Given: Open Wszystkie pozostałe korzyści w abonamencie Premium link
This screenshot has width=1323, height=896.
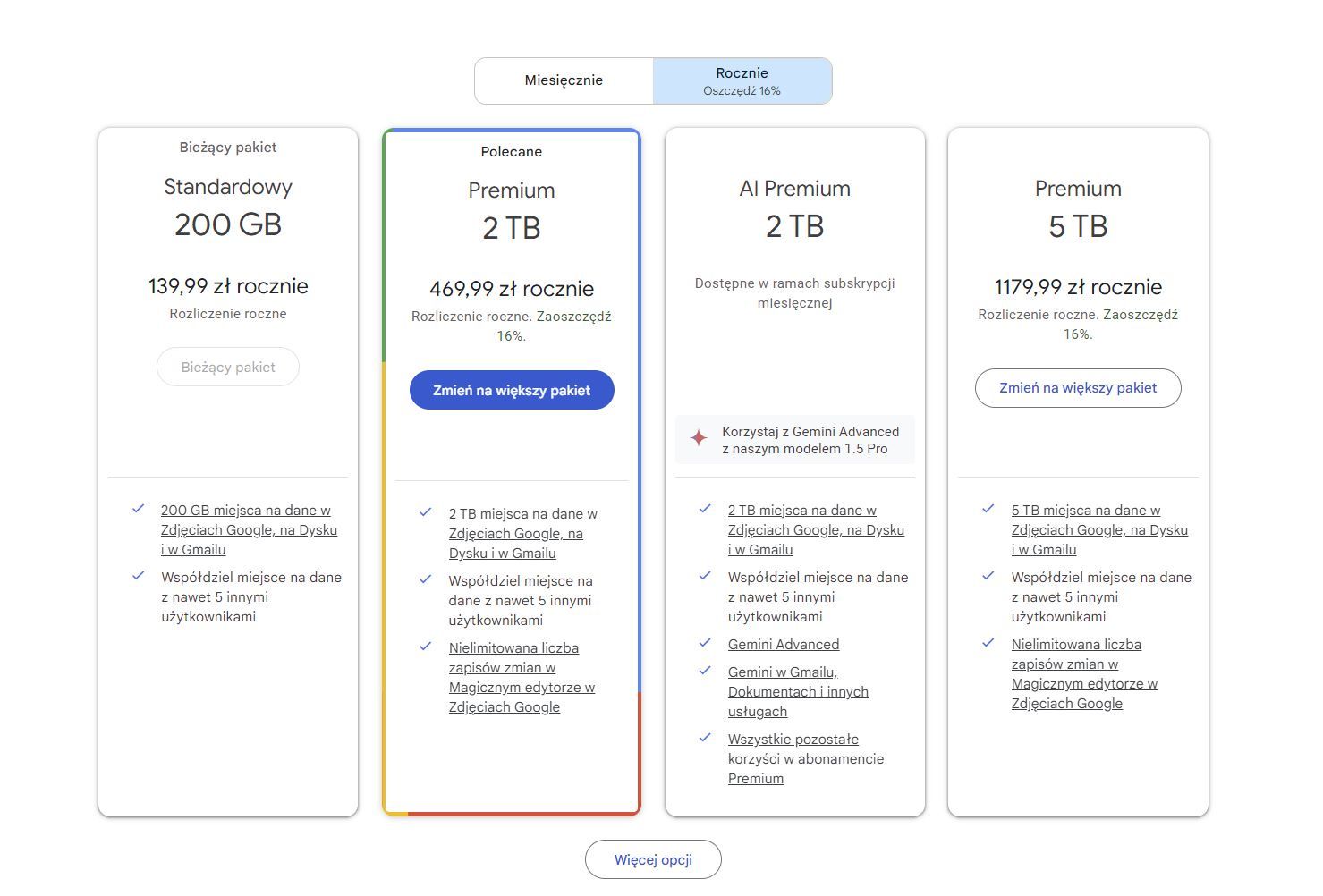Looking at the screenshot, I should (x=806, y=758).
